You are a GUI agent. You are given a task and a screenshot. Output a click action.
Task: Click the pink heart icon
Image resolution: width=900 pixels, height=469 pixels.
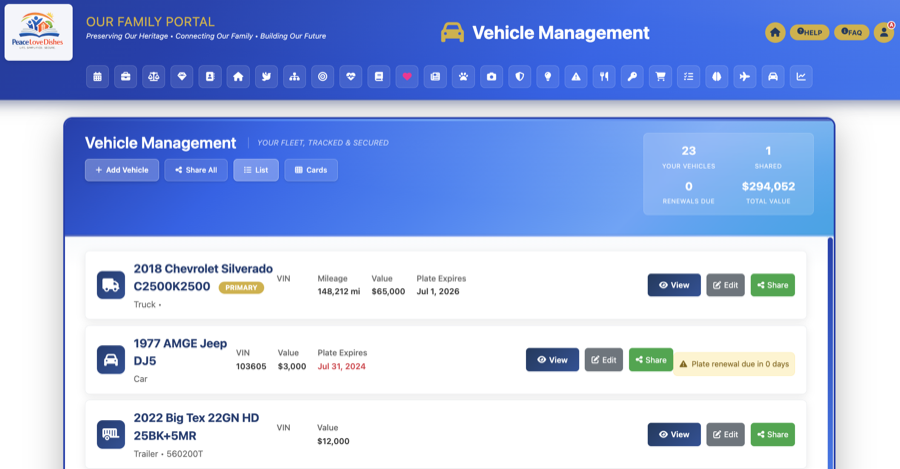(407, 76)
